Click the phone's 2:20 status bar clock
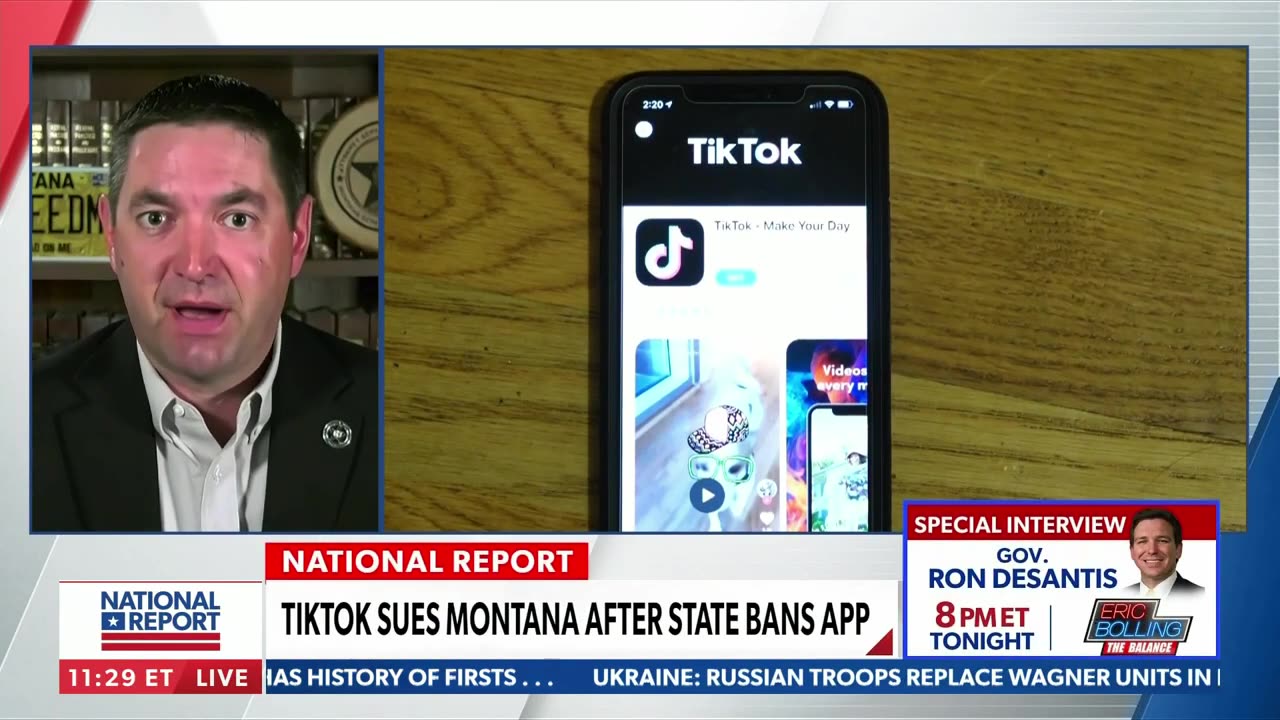The width and height of the screenshot is (1280, 720). pyautogui.click(x=656, y=105)
